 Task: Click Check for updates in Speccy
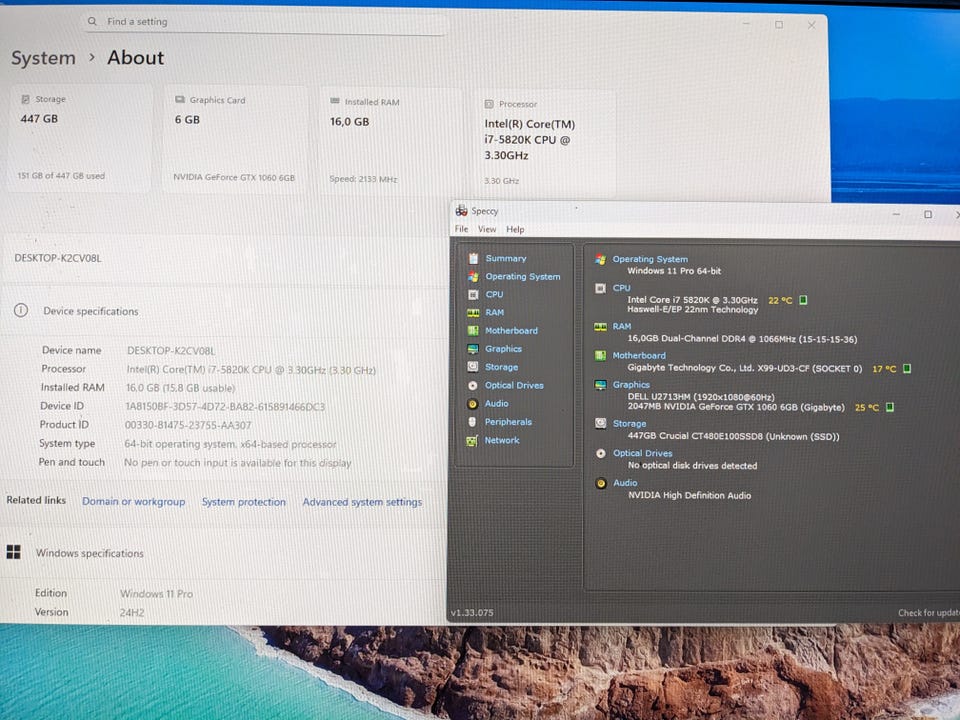[x=928, y=613]
